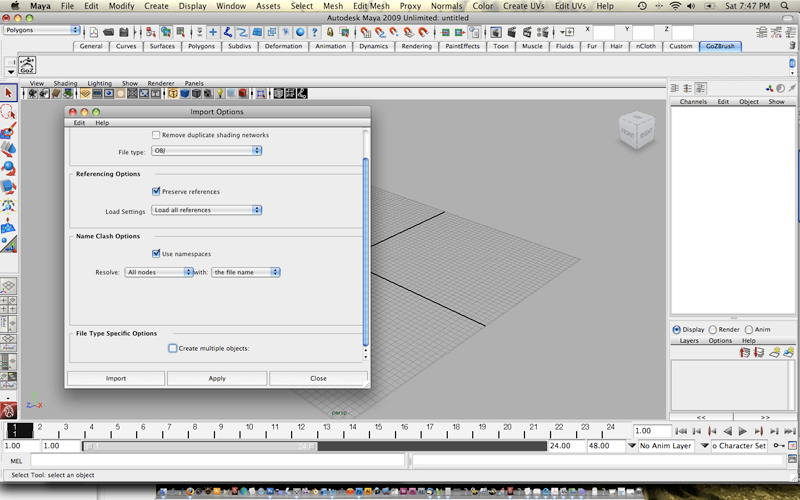
Task: Enable Snap to Curves magnet
Action: 380,32
